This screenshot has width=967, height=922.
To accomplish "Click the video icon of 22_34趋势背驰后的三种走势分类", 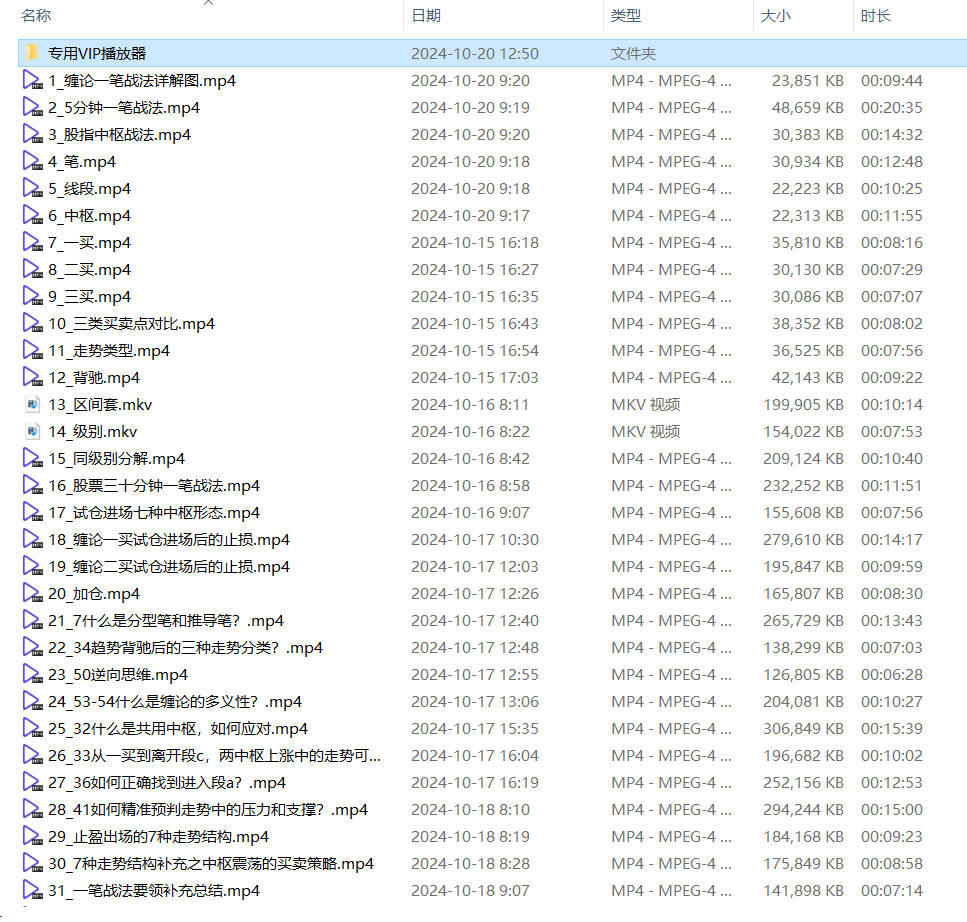I will tap(32, 648).
